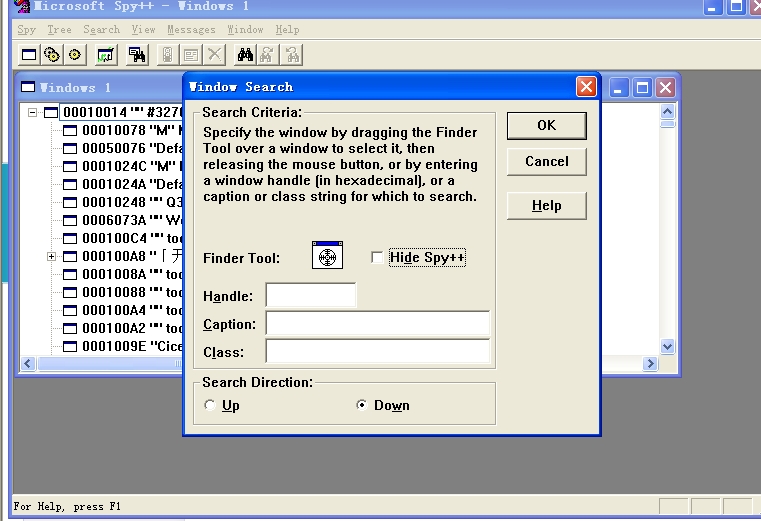
Task: Select the Down search direction radio
Action: [x=362, y=405]
